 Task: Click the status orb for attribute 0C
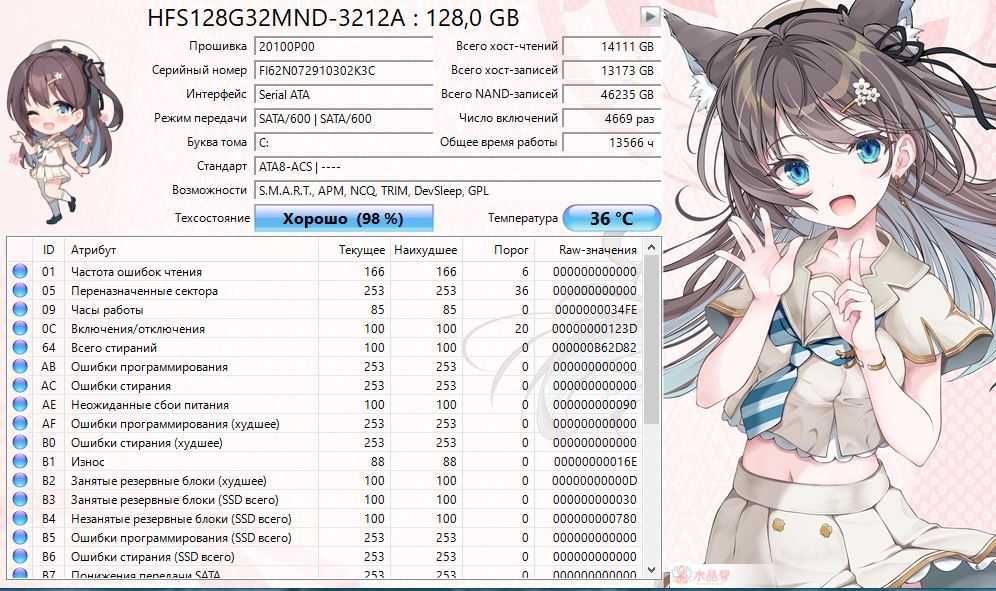(x=20, y=329)
